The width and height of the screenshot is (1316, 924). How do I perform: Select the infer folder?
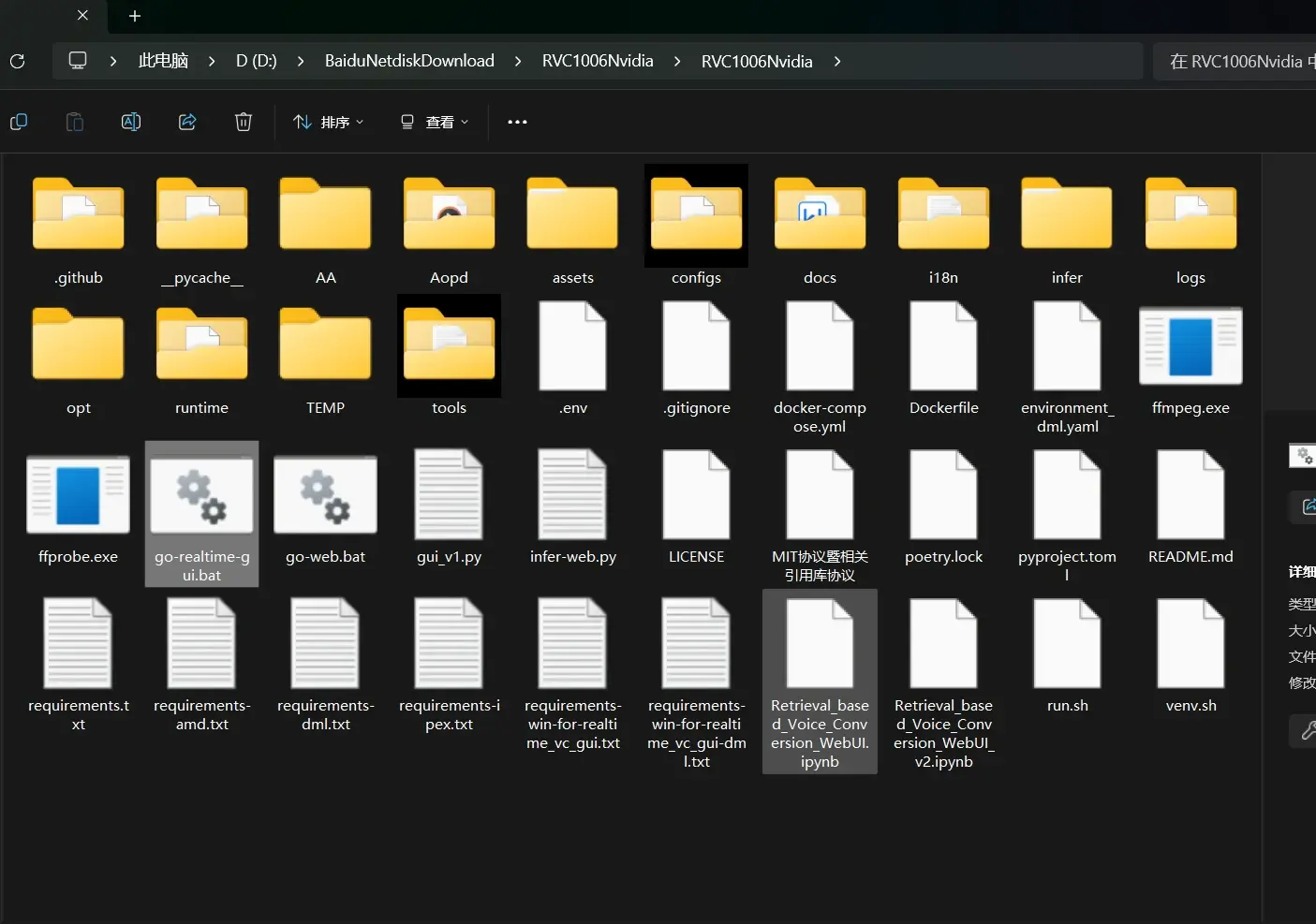pyautogui.click(x=1068, y=230)
